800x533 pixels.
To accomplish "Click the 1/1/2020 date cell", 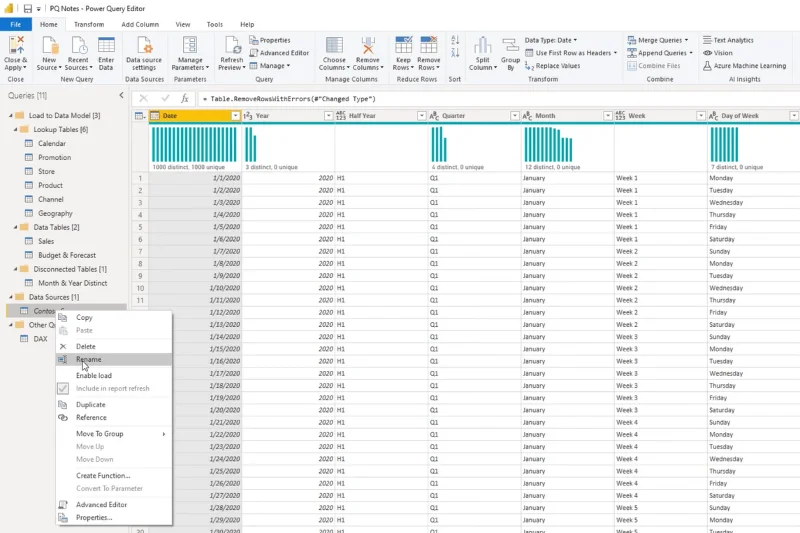I will click(195, 178).
